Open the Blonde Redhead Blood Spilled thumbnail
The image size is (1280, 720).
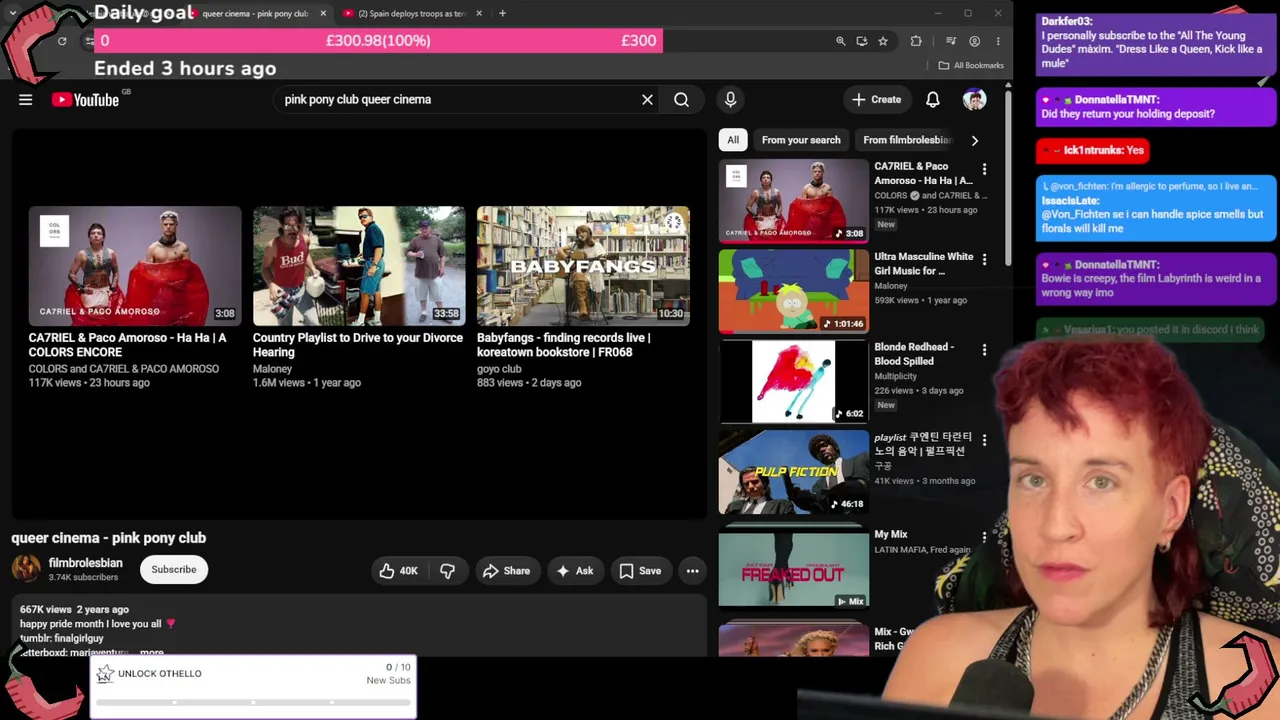tap(794, 381)
